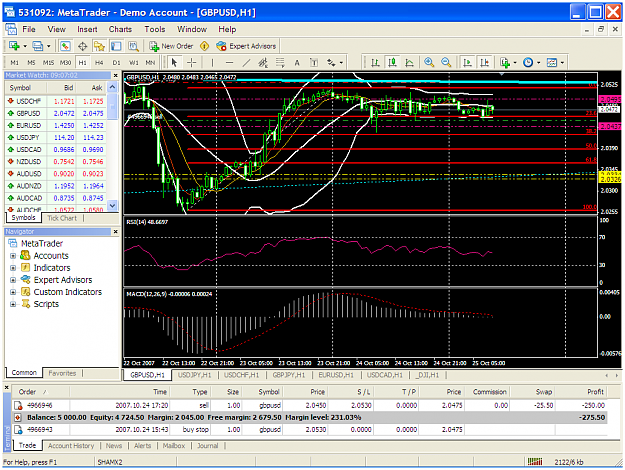This screenshot has width=625, height=470.
Task: Click the New Chart icon
Action: coord(14,46)
